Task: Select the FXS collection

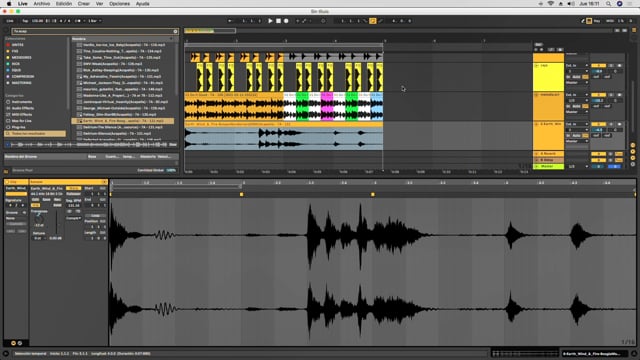Action: [15, 51]
